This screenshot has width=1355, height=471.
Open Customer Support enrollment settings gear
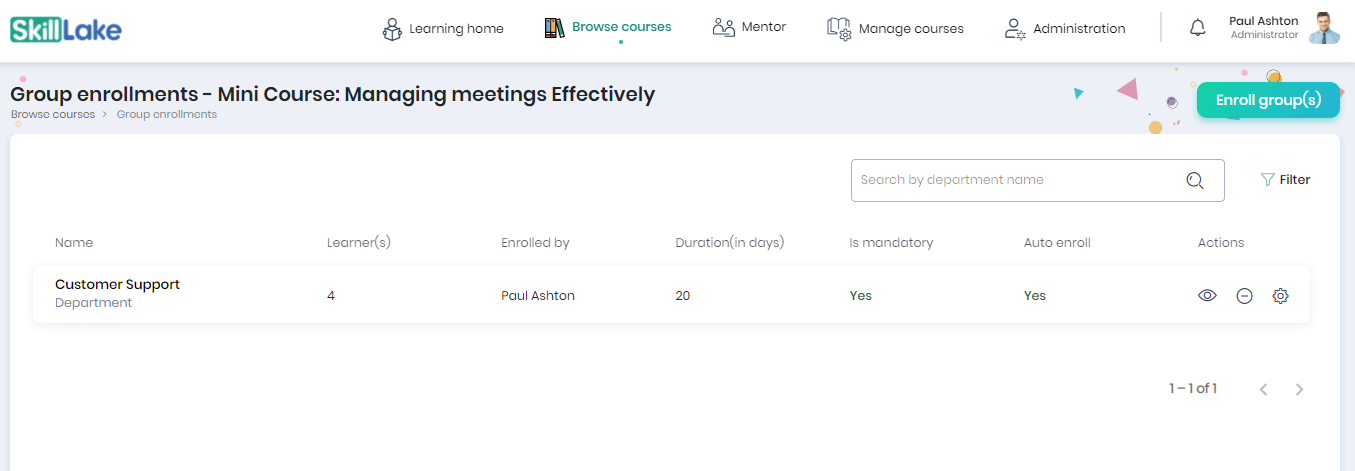point(1280,296)
